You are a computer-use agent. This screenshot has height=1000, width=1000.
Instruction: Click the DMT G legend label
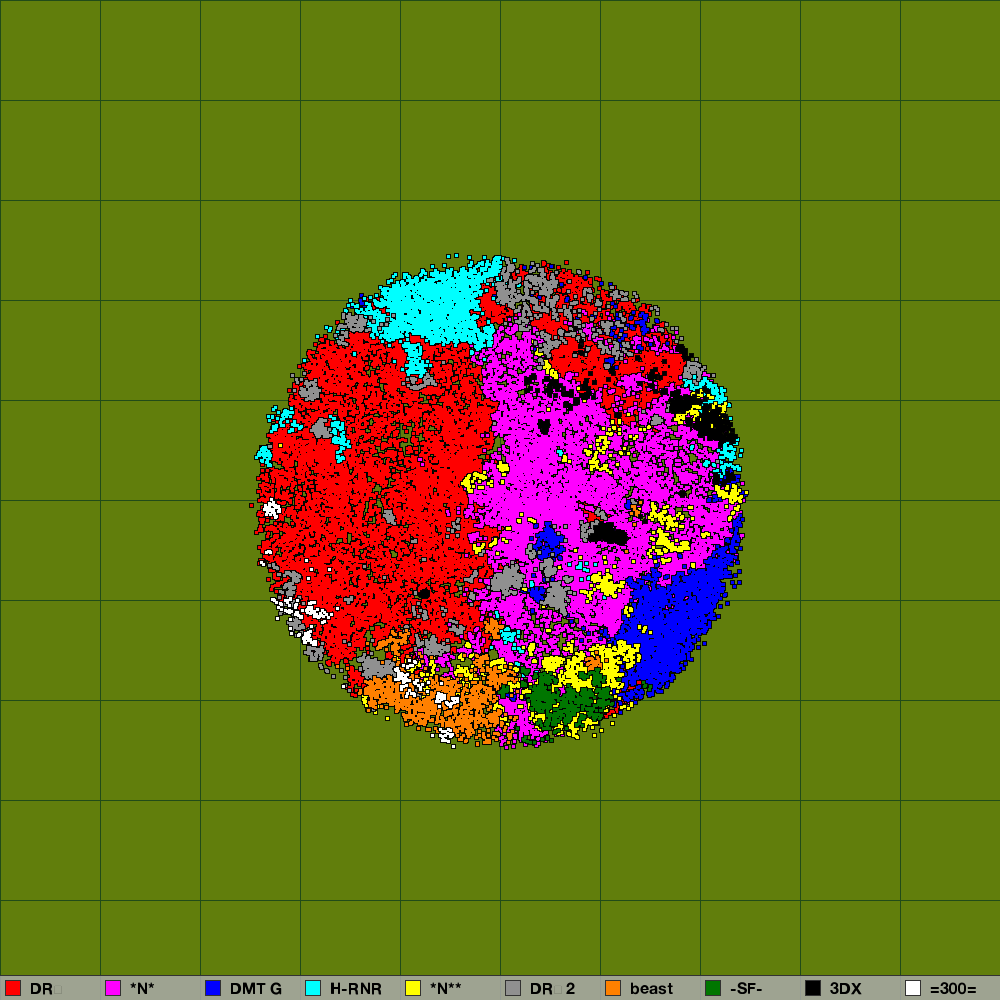256,989
